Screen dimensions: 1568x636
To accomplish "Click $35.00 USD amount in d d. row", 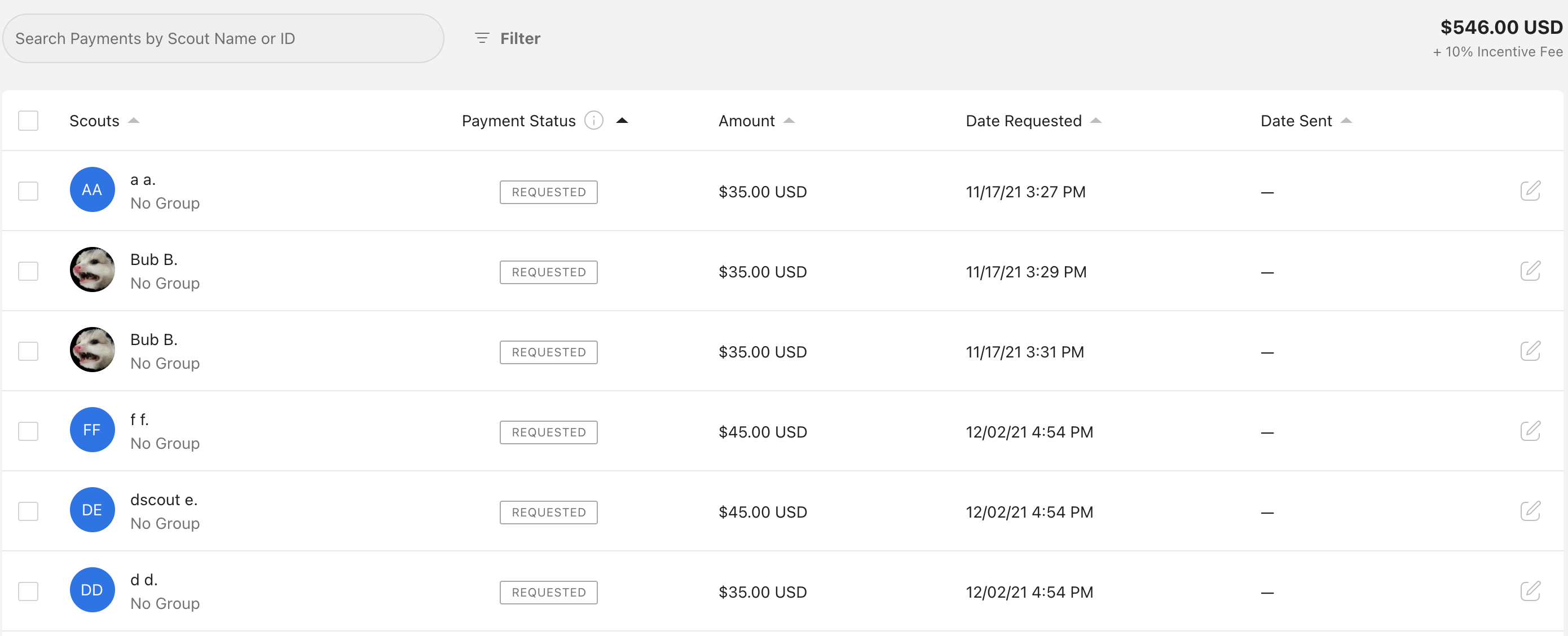I will pos(763,592).
